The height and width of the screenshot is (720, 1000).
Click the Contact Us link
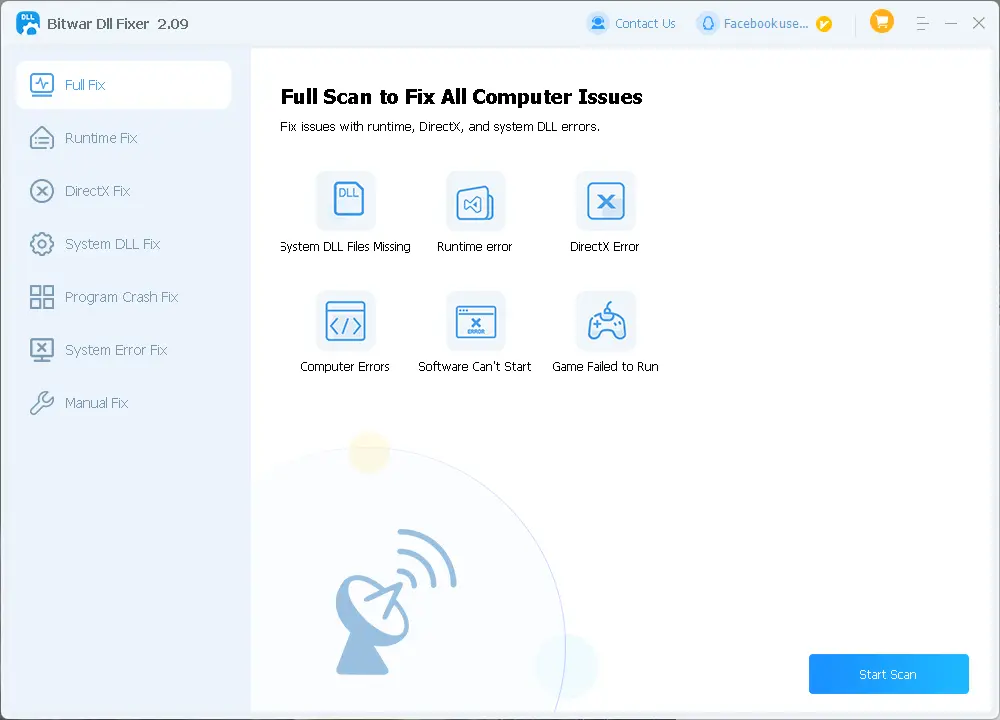coord(632,23)
